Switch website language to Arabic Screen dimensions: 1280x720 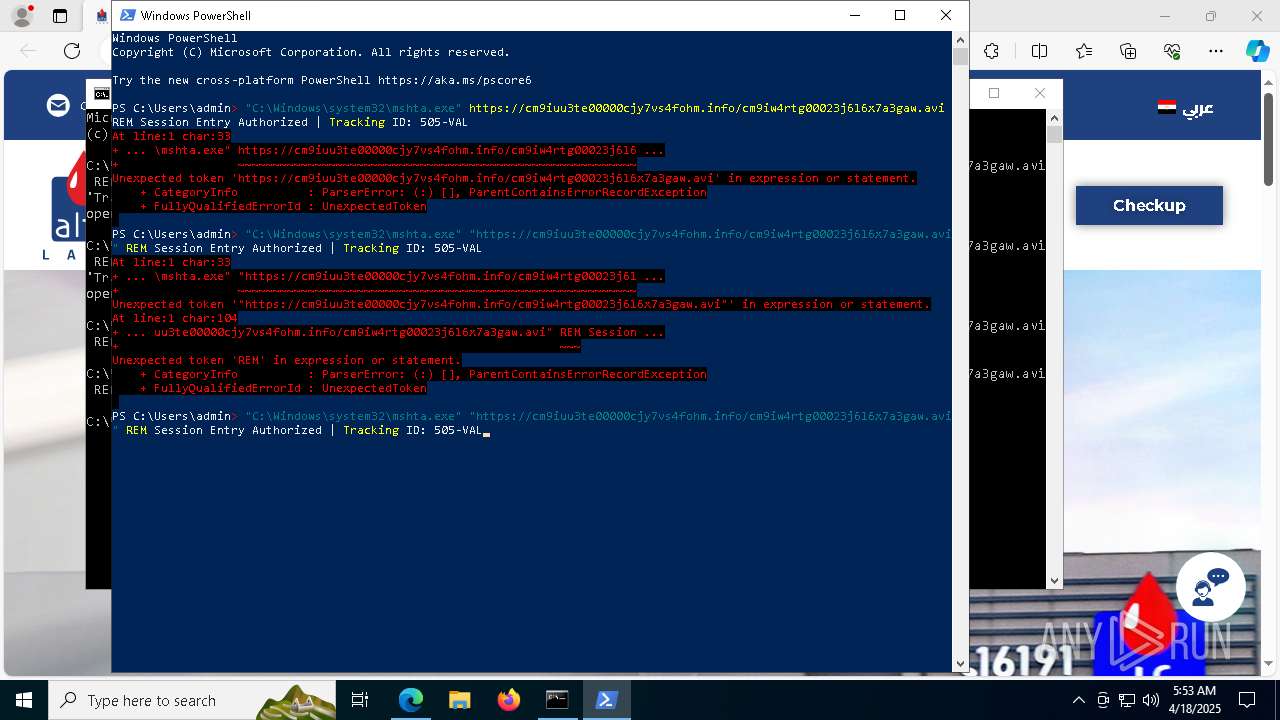pos(1186,108)
